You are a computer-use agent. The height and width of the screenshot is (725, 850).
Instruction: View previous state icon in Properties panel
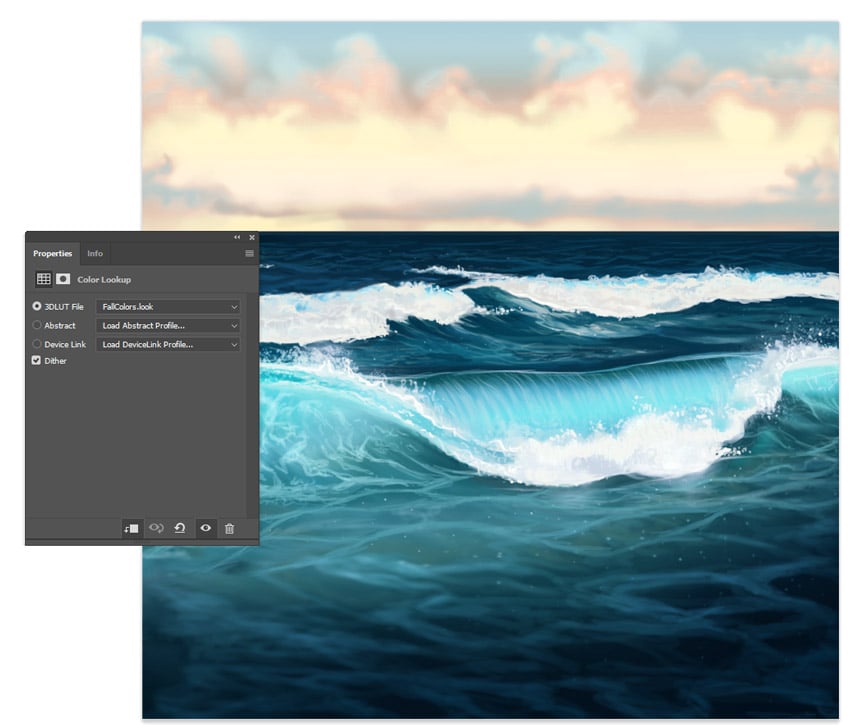156,528
